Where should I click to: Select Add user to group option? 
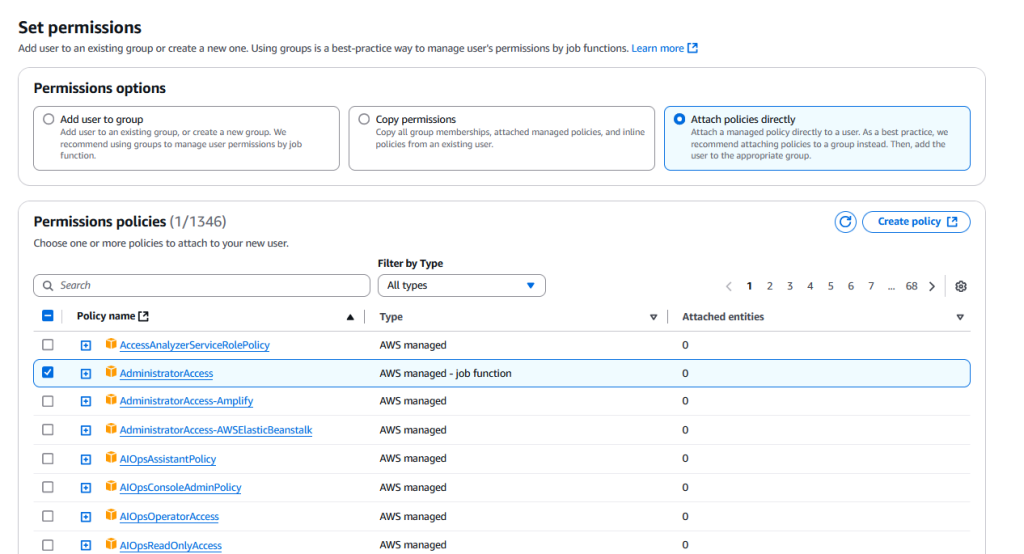click(48, 119)
